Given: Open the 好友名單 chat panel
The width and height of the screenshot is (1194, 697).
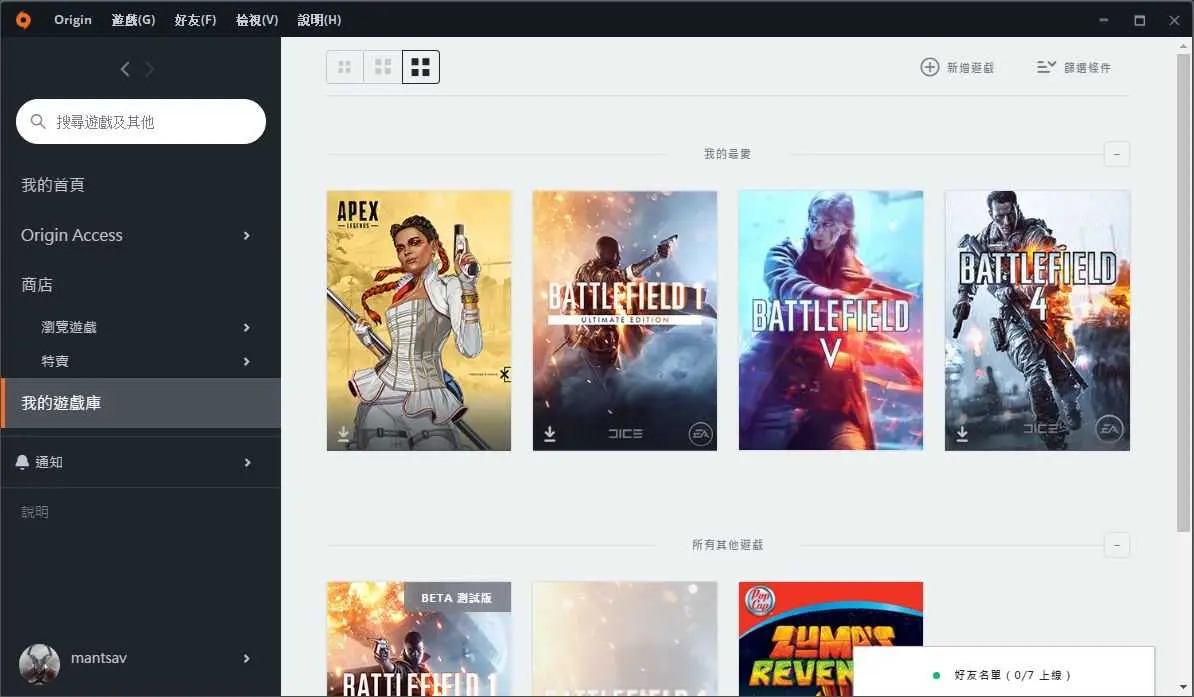Looking at the screenshot, I should tap(1004, 672).
